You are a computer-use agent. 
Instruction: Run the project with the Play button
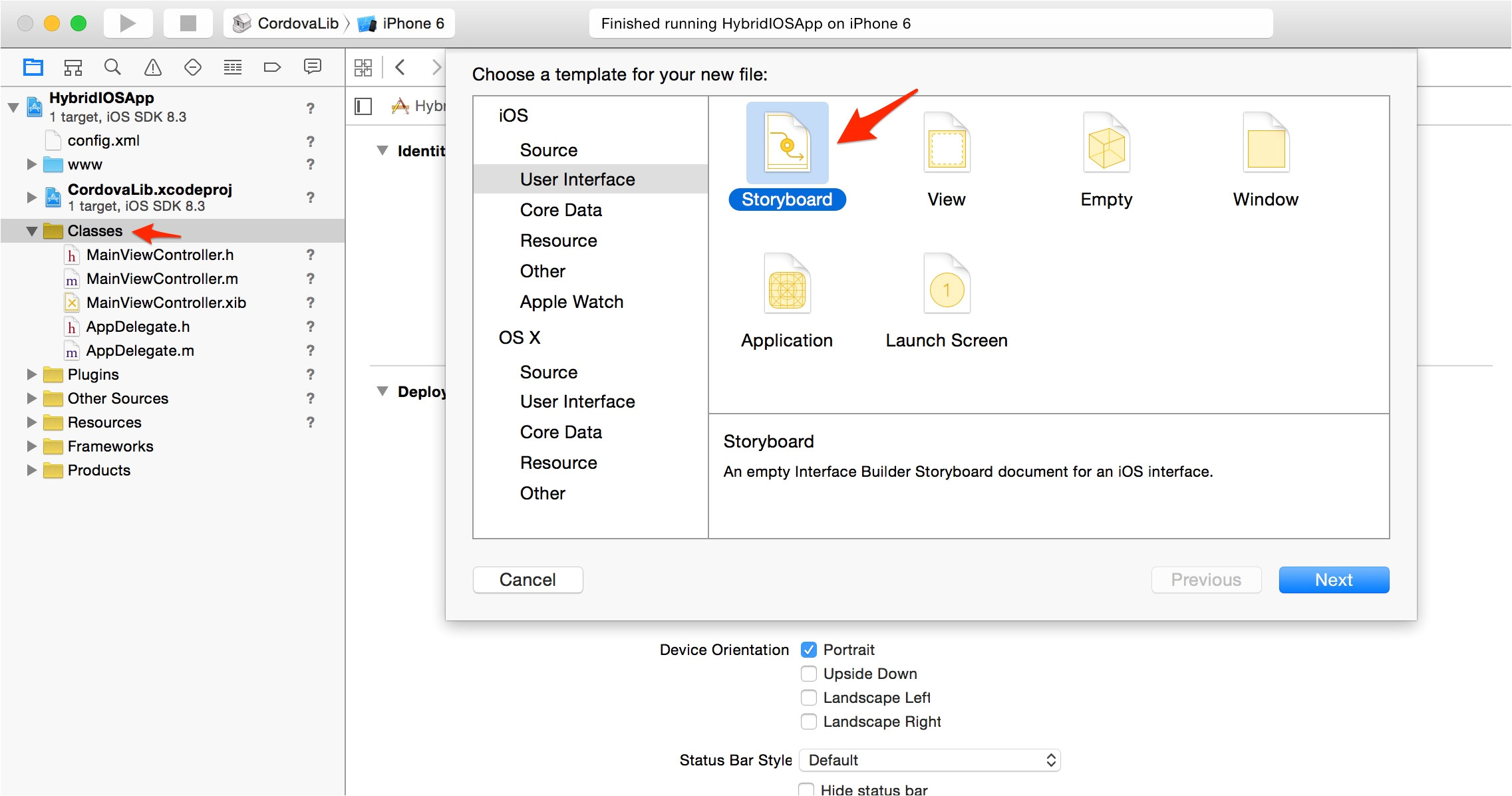click(128, 23)
